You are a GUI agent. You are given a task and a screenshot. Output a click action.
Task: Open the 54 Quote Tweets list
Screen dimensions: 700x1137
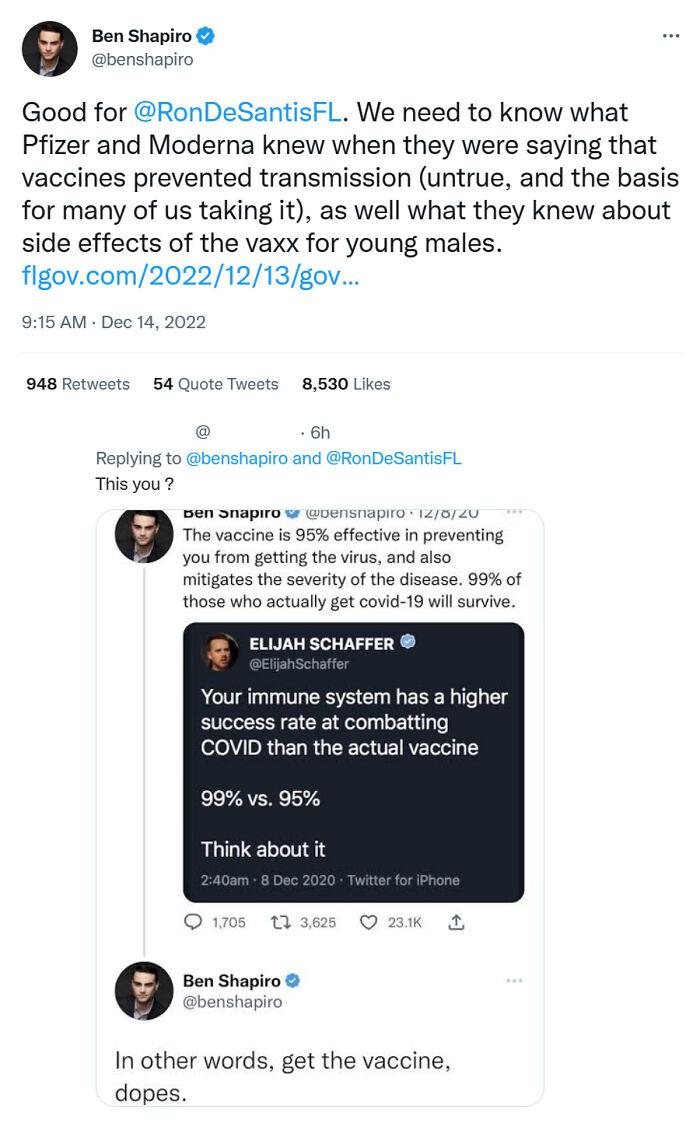coord(217,383)
